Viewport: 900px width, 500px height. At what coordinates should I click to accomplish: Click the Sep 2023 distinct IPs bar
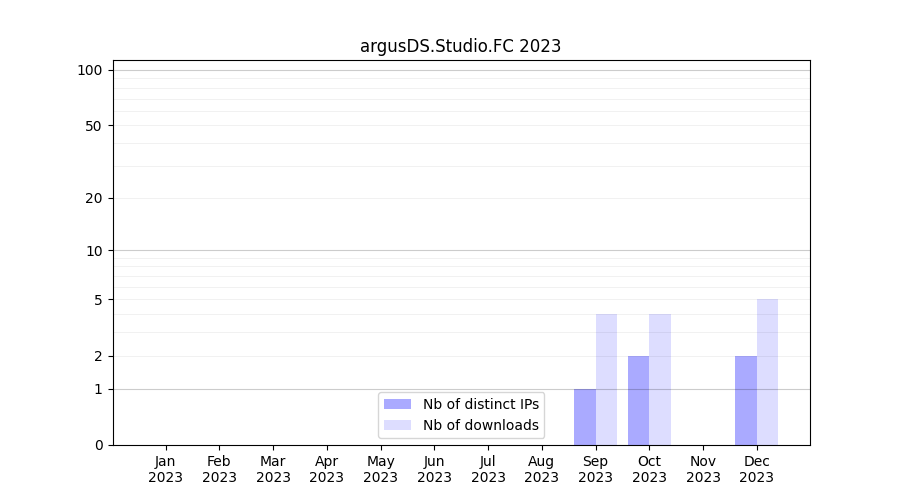click(x=585, y=417)
